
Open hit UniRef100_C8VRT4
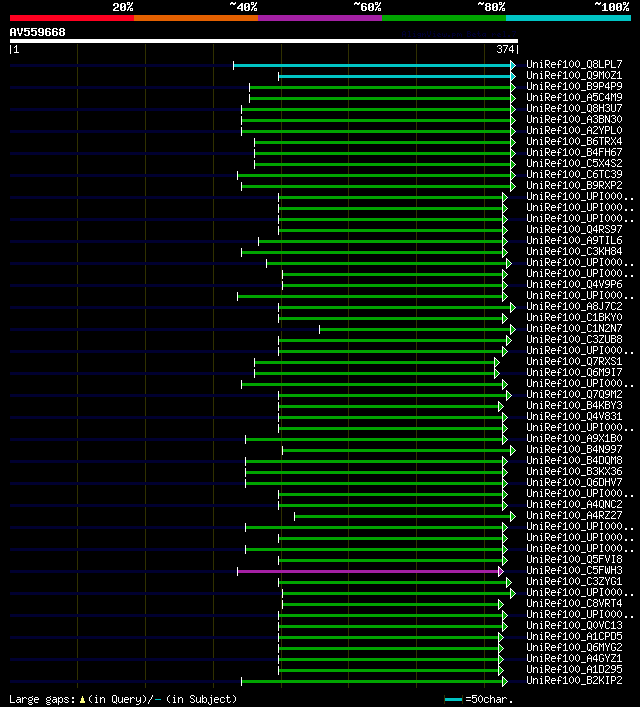tap(574, 603)
